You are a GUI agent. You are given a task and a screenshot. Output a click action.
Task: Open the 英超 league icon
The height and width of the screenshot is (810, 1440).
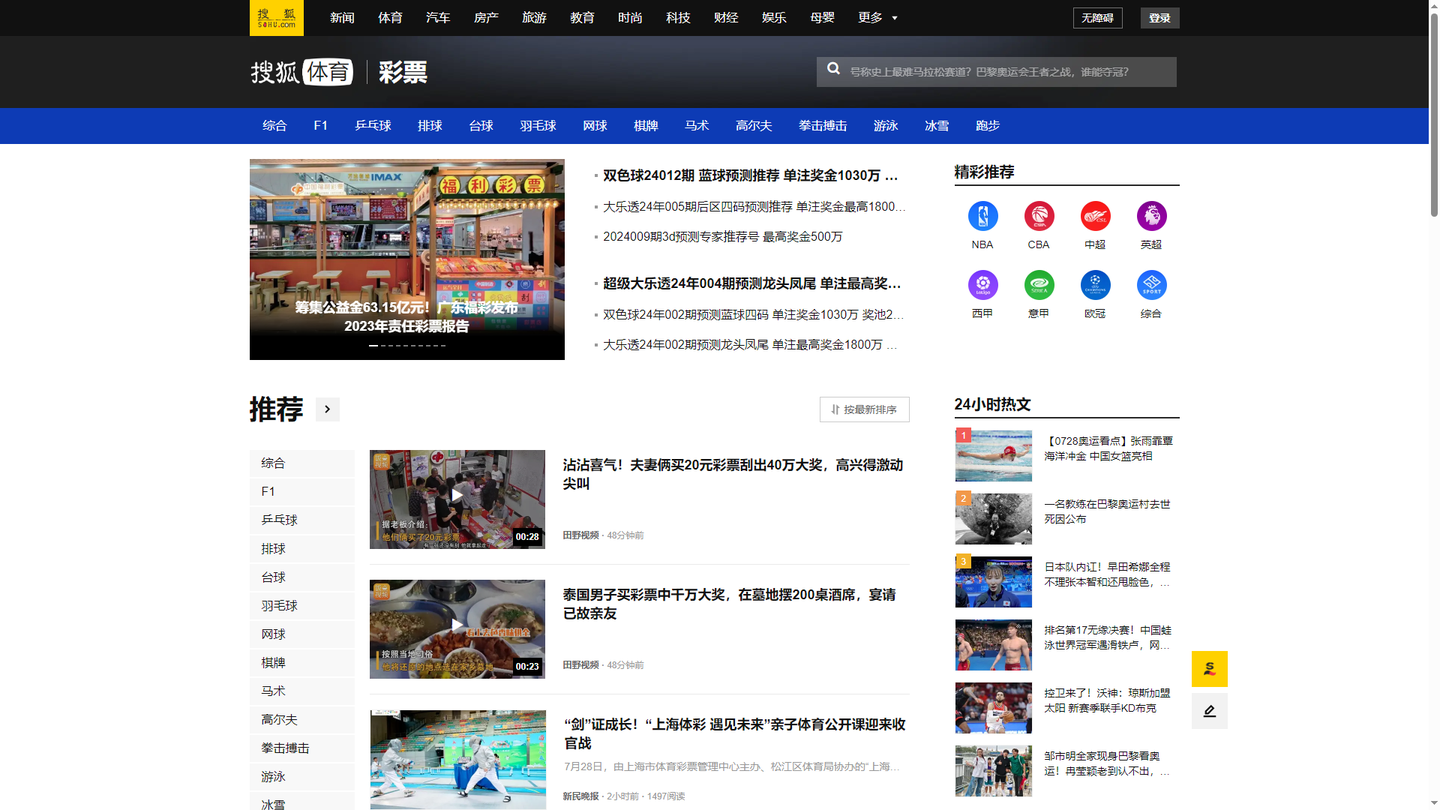1151,216
